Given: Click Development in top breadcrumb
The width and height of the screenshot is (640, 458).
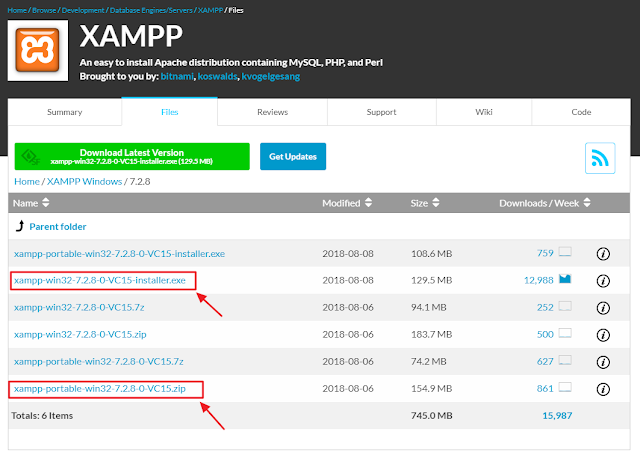Looking at the screenshot, I should [x=83, y=10].
